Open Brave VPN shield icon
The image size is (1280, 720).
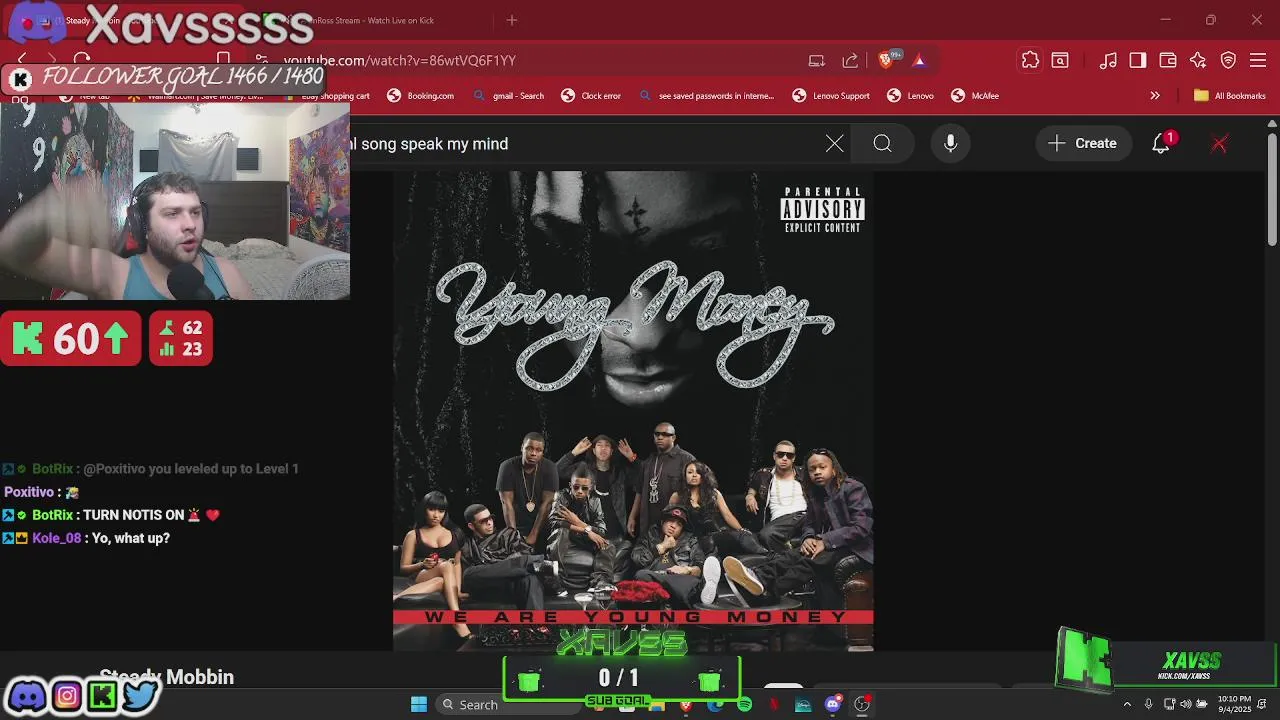tap(1228, 60)
